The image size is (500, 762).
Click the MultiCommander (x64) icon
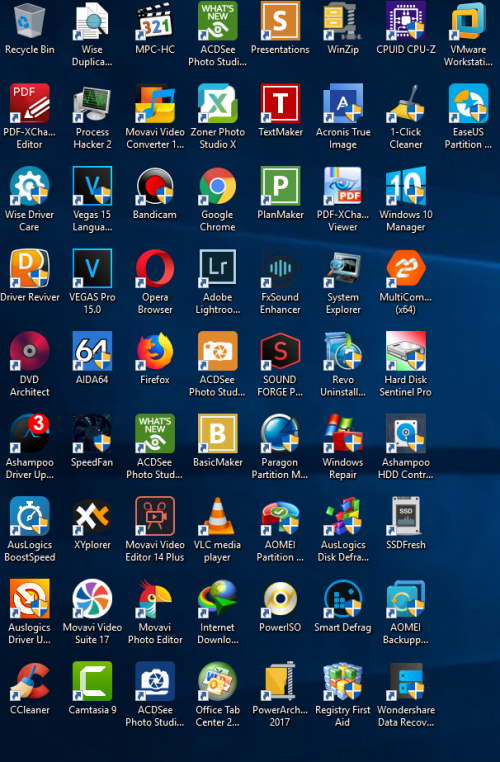coord(406,268)
